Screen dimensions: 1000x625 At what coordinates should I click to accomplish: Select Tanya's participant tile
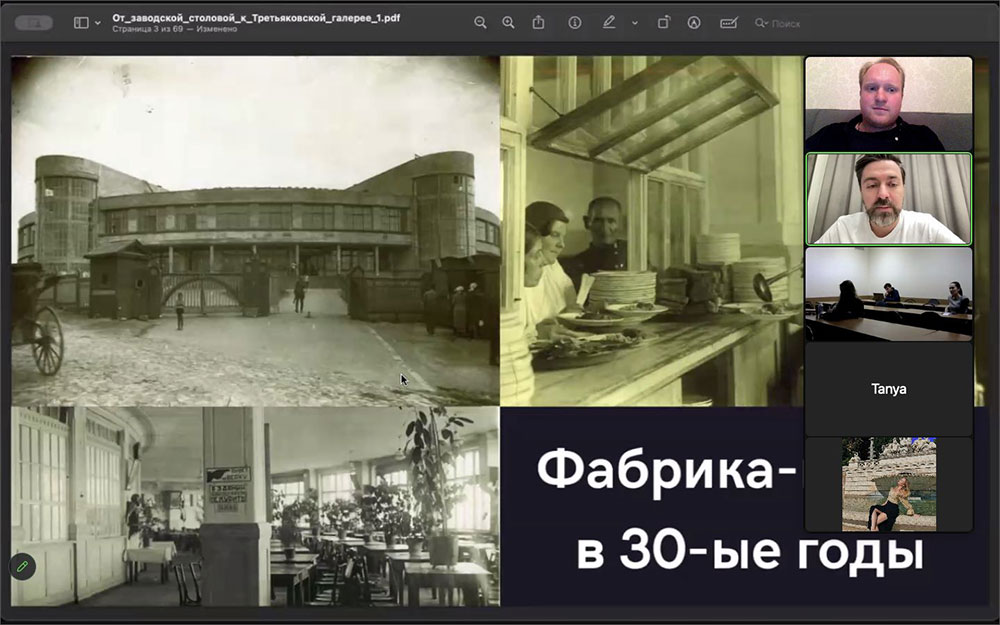(x=889, y=389)
